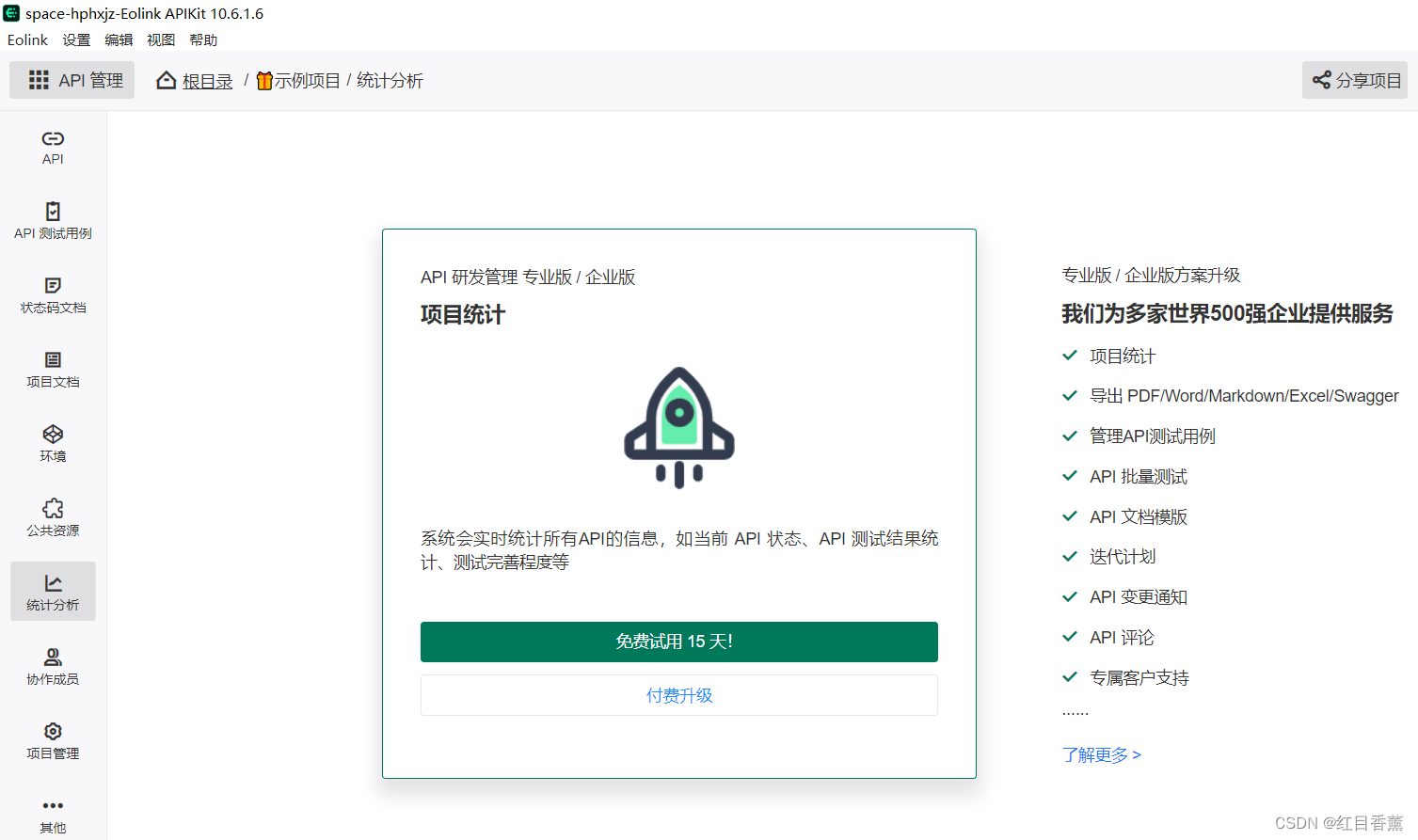Screen dimensions: 1418x840
Task: Open API 测试用例 in the sidebar
Action: (53, 221)
